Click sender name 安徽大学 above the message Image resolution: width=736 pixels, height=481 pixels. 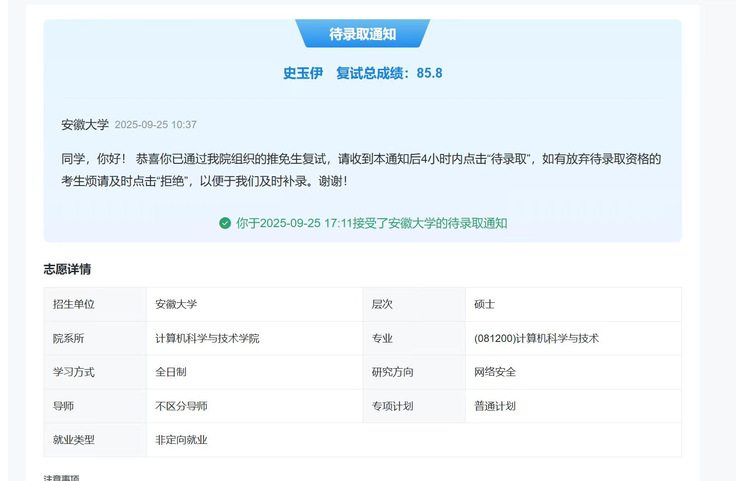click(x=85, y=125)
